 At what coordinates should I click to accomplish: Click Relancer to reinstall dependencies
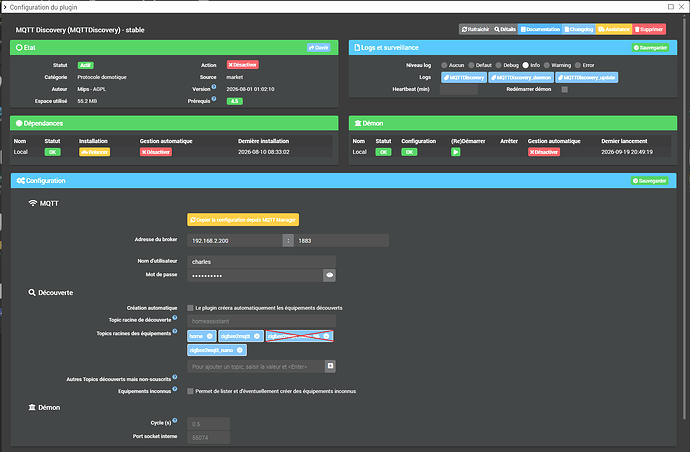[95, 152]
